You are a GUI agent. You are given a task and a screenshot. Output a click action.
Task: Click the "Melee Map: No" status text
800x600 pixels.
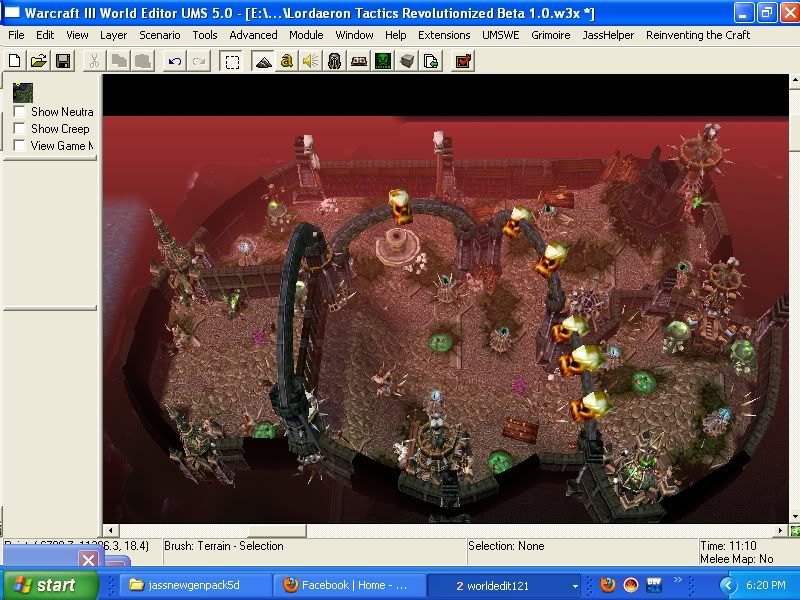pyautogui.click(x=737, y=559)
